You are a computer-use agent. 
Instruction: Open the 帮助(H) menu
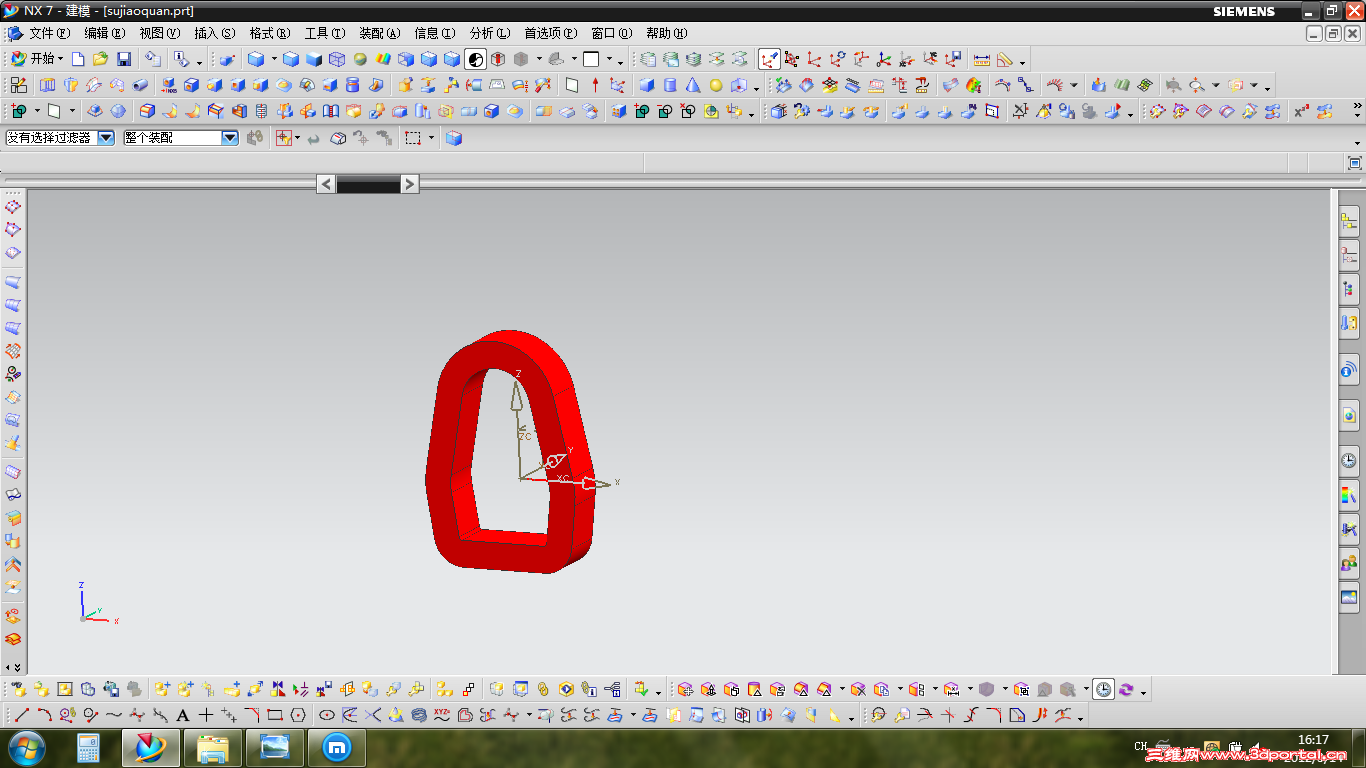(x=667, y=33)
